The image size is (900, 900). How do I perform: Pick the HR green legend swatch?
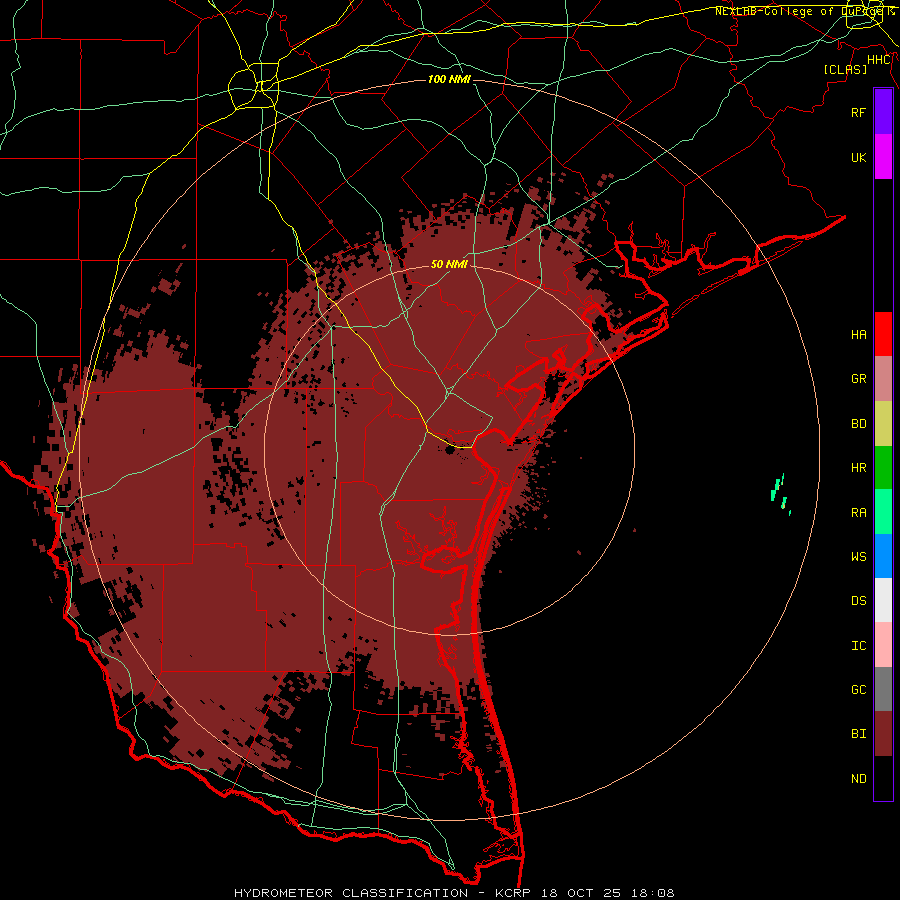pos(883,468)
